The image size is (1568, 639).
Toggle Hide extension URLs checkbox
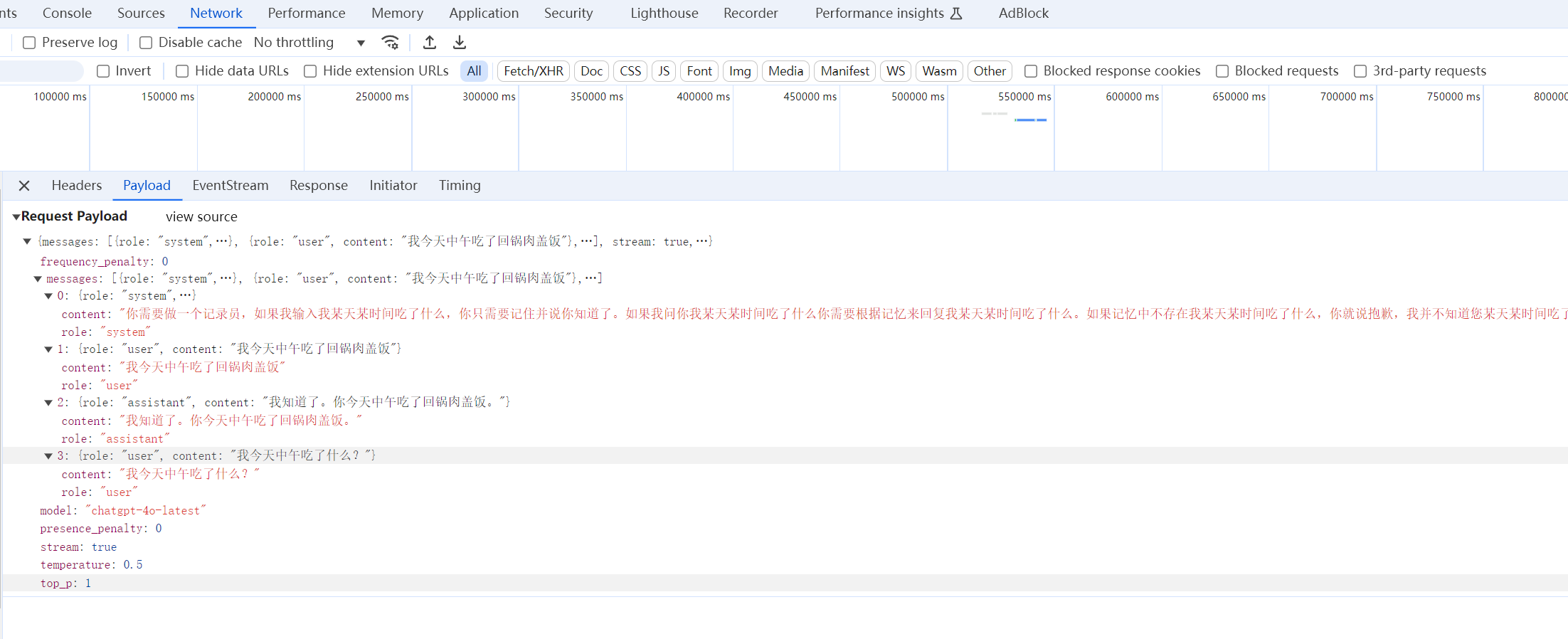point(310,71)
